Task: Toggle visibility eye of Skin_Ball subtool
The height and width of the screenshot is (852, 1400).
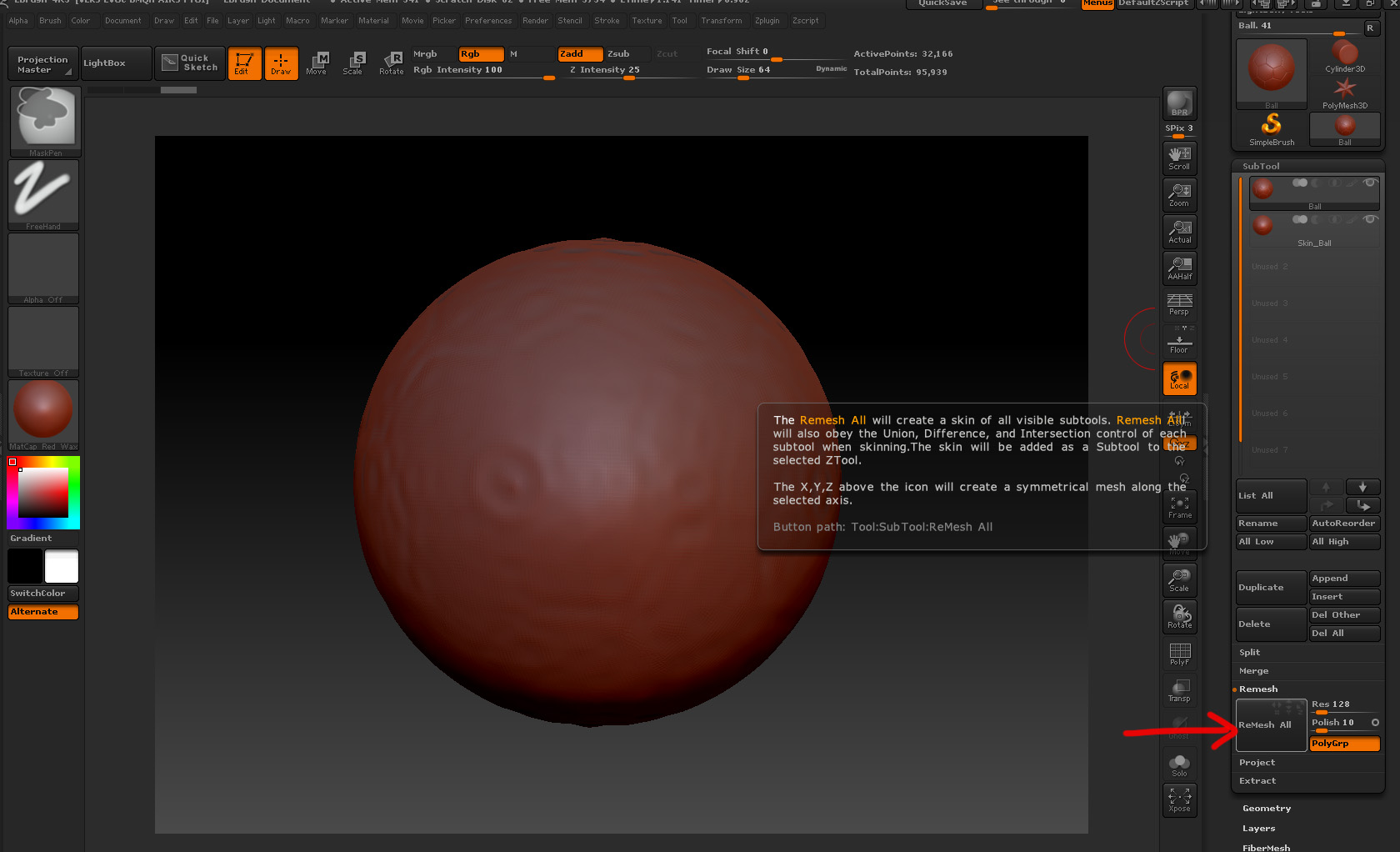Action: [1369, 219]
